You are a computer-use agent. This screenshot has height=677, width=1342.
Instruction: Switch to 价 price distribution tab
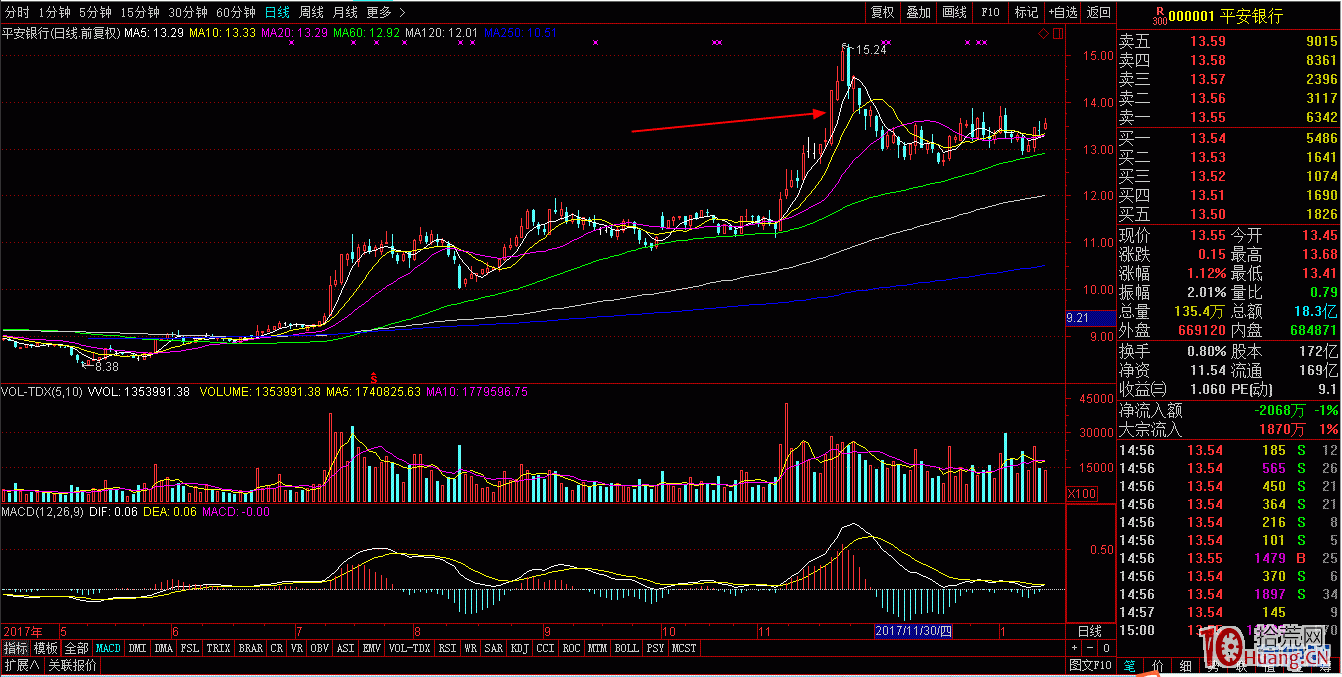tap(1158, 666)
